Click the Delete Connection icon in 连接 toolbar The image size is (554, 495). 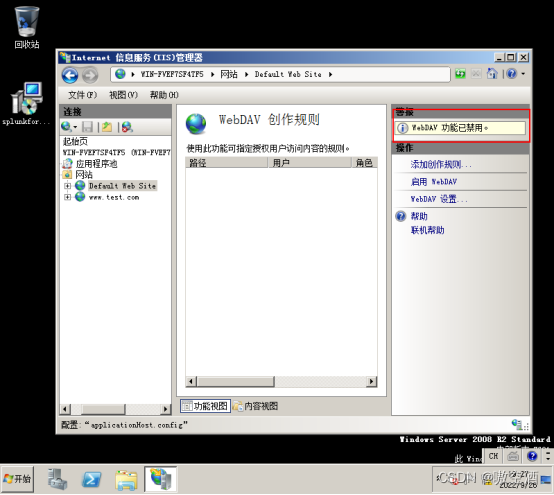click(127, 126)
